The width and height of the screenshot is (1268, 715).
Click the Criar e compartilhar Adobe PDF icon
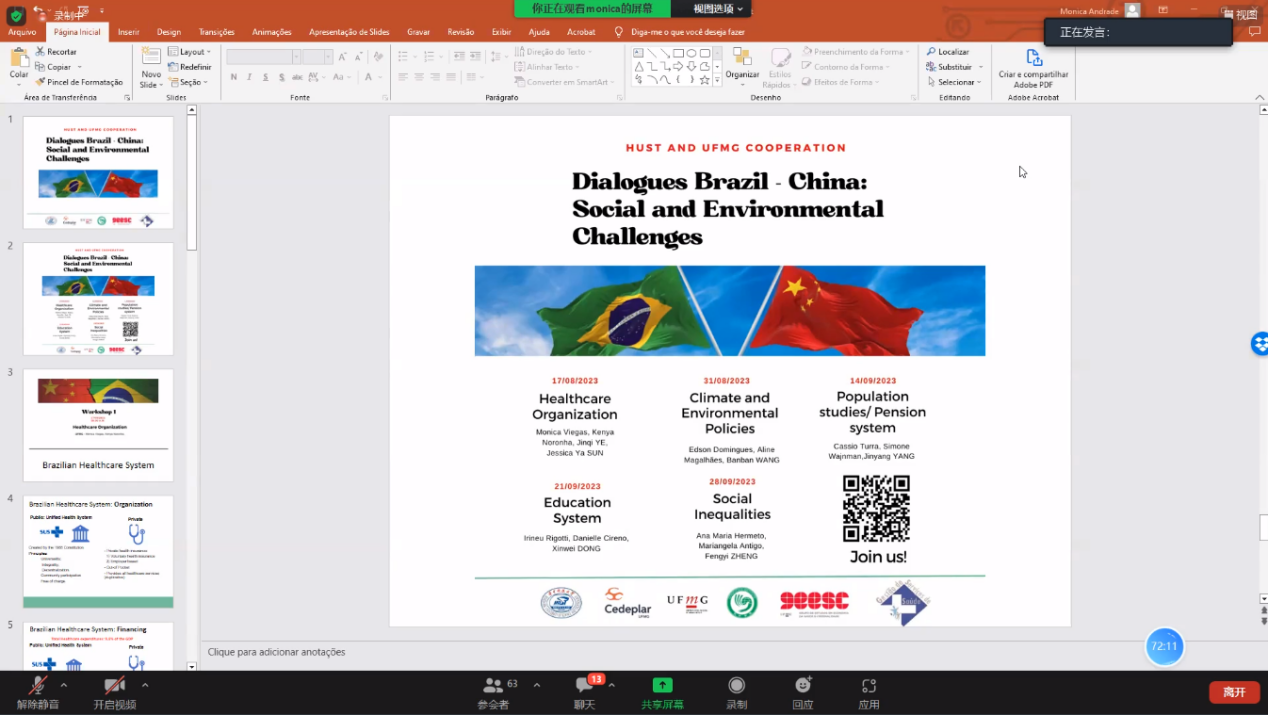tap(1034, 60)
